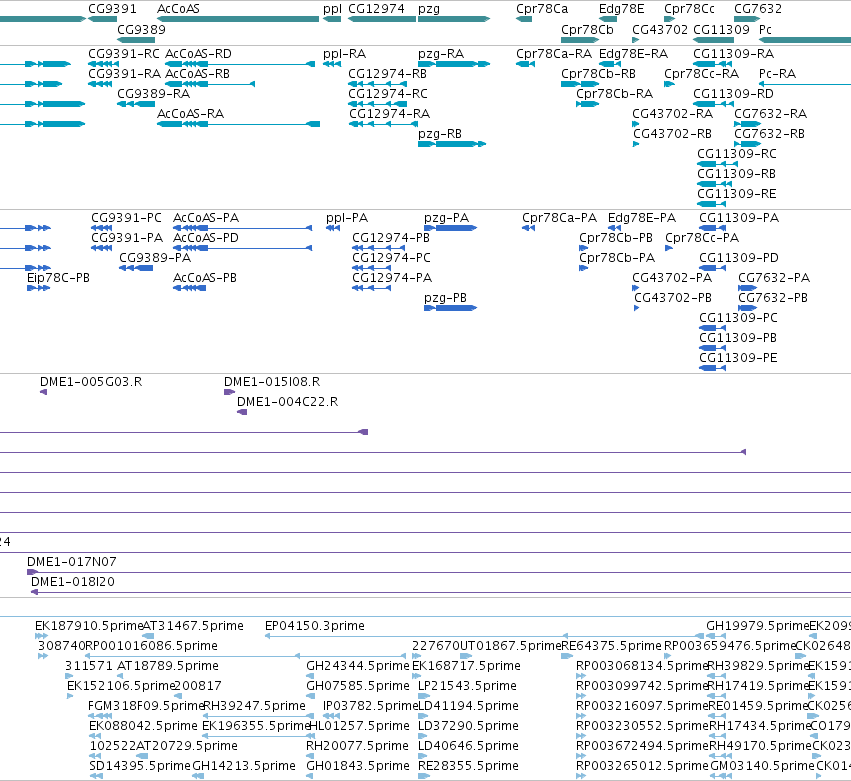Image resolution: width=851 pixels, height=781 pixels.
Task: Select transcript CG9391-RC
Action: tap(103, 64)
